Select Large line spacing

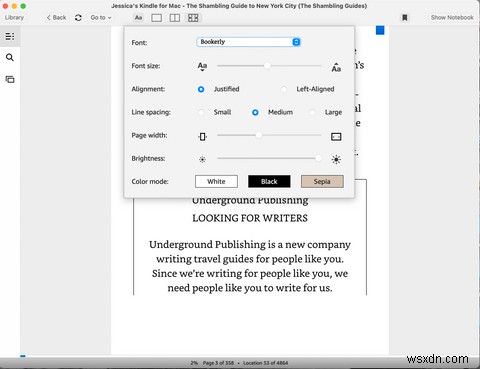tap(312, 112)
